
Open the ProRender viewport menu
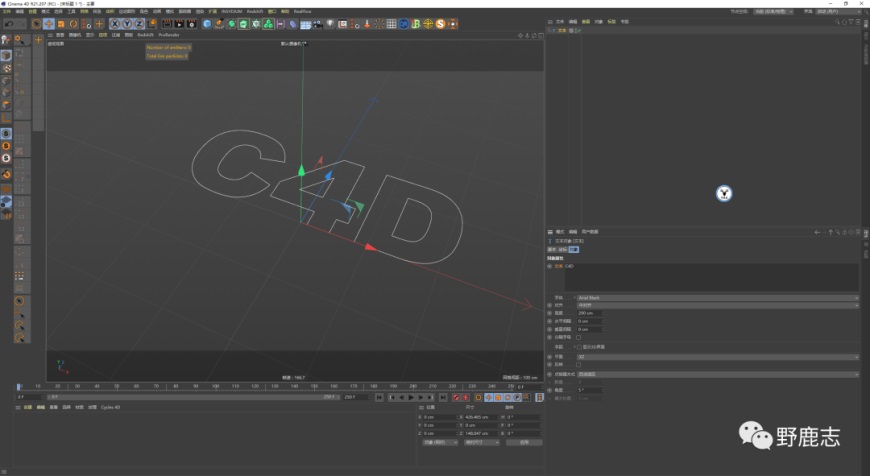pyautogui.click(x=169, y=35)
